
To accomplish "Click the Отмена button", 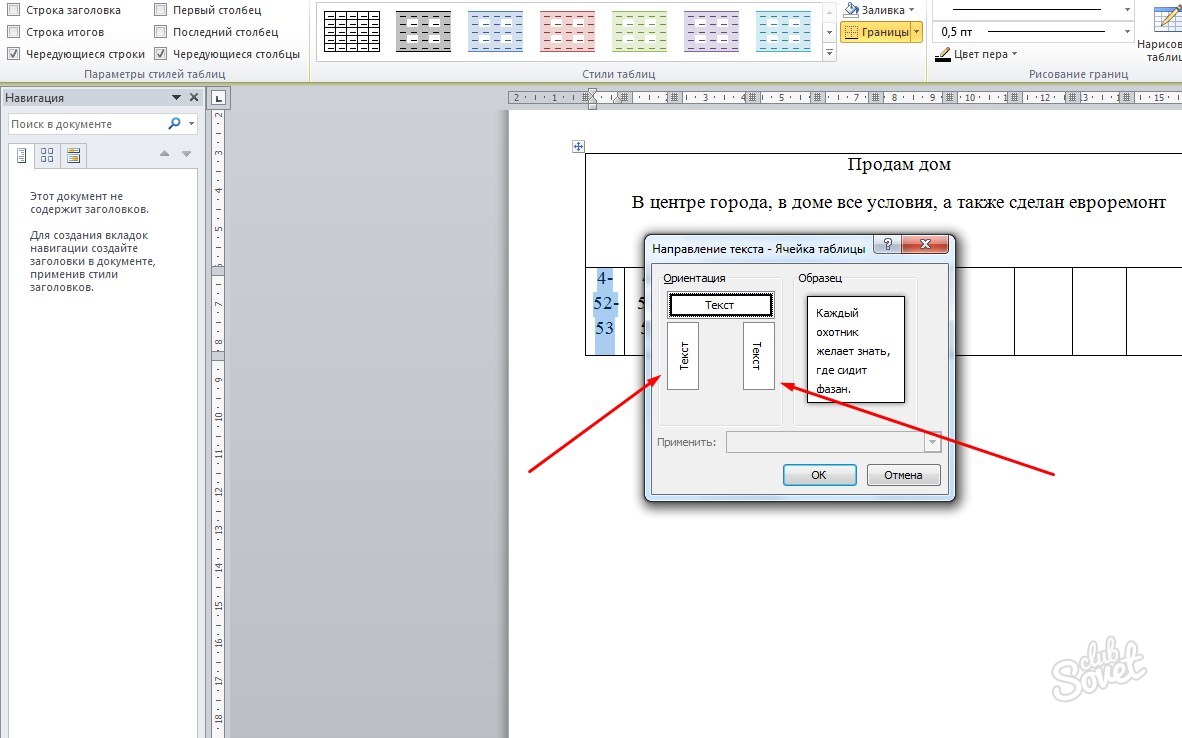I will point(903,475).
